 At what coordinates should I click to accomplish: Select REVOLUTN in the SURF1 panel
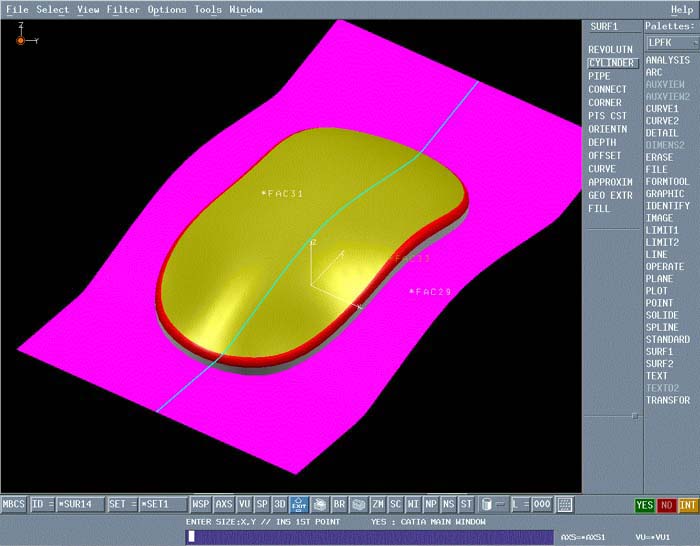610,49
